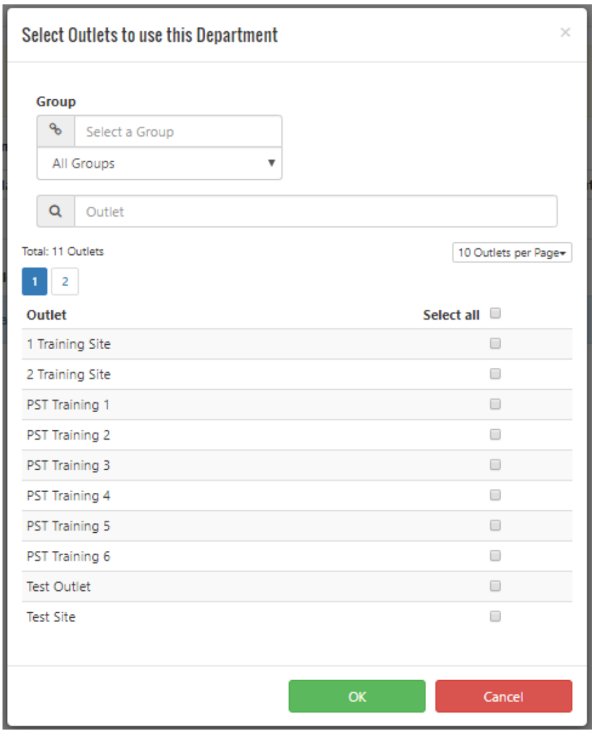The image size is (592, 731).
Task: Click the red Cancel button
Action: point(503,696)
